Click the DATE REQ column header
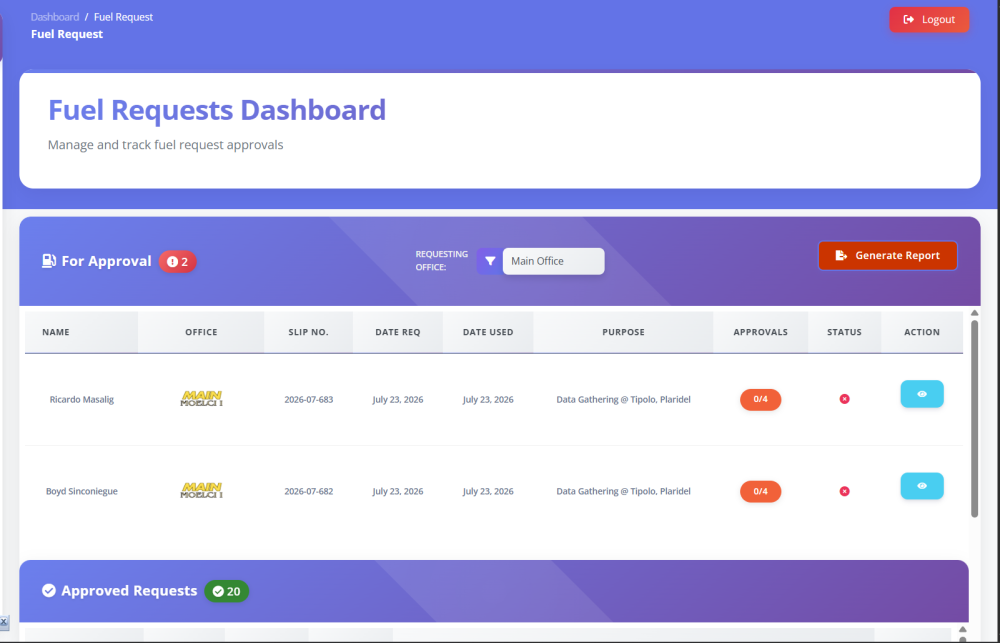 pos(397,332)
